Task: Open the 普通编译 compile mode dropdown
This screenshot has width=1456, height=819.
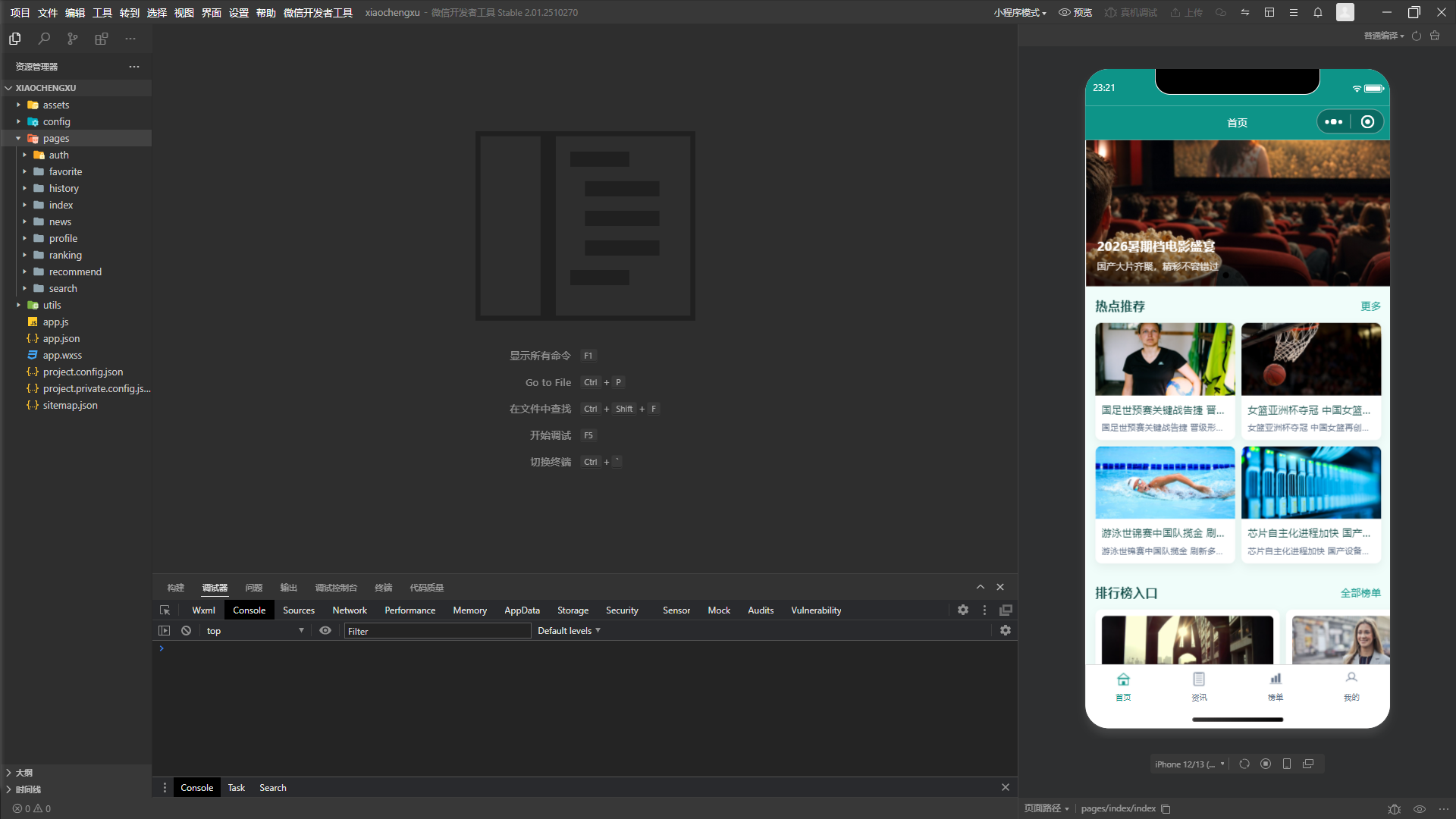Action: pyautogui.click(x=1384, y=36)
